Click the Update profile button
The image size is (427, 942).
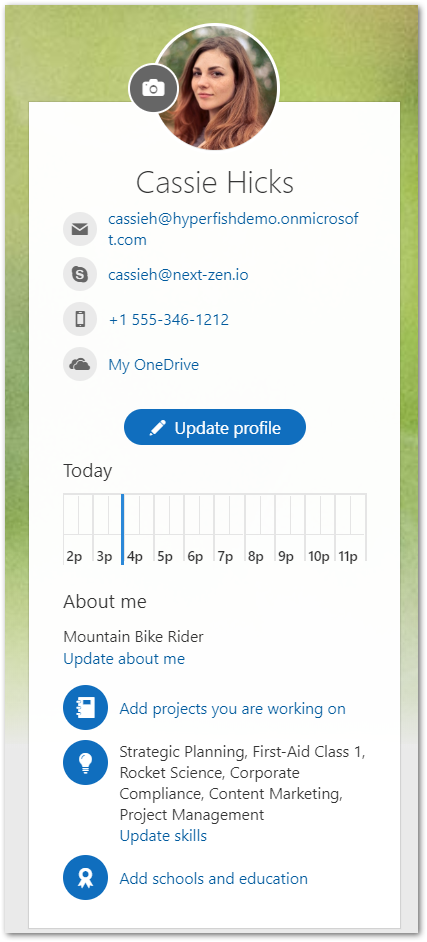pos(215,427)
